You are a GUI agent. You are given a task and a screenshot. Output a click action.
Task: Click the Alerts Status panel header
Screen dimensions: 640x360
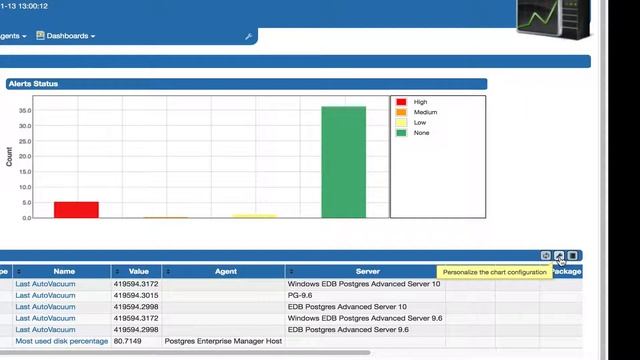pyautogui.click(x=247, y=84)
